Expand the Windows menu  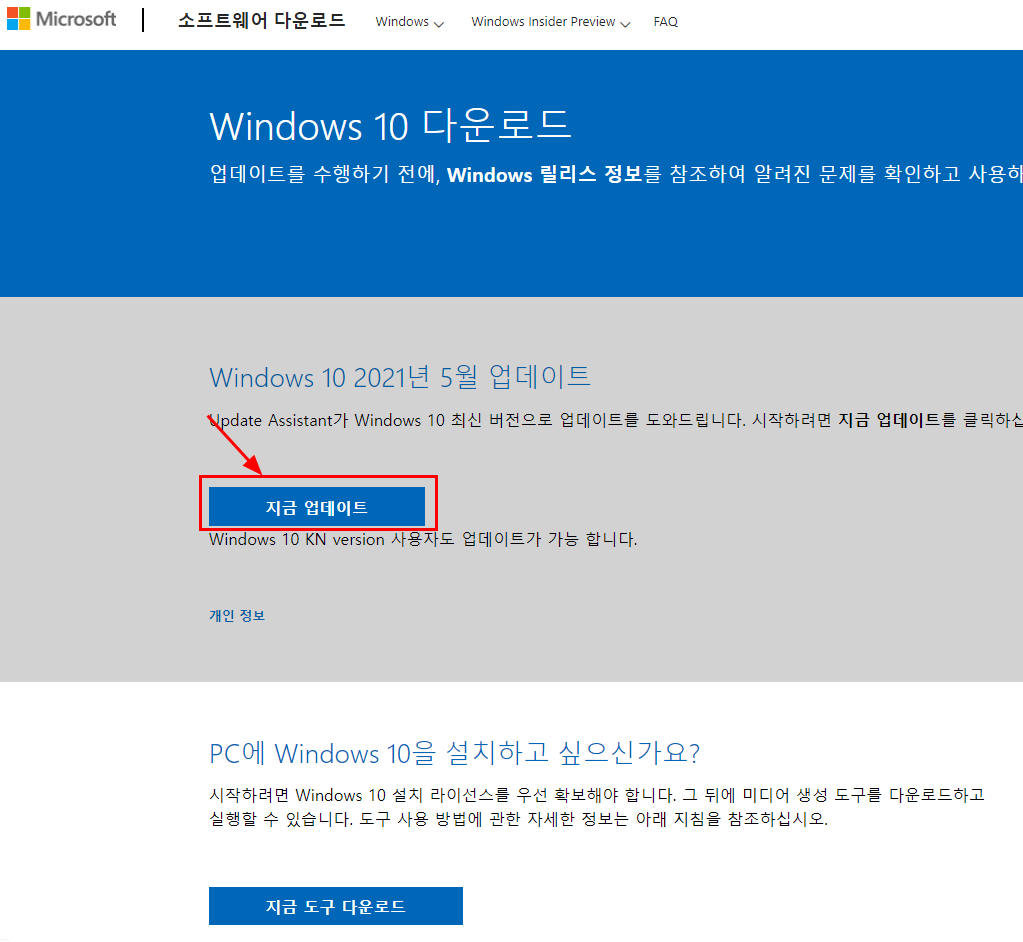pos(409,22)
